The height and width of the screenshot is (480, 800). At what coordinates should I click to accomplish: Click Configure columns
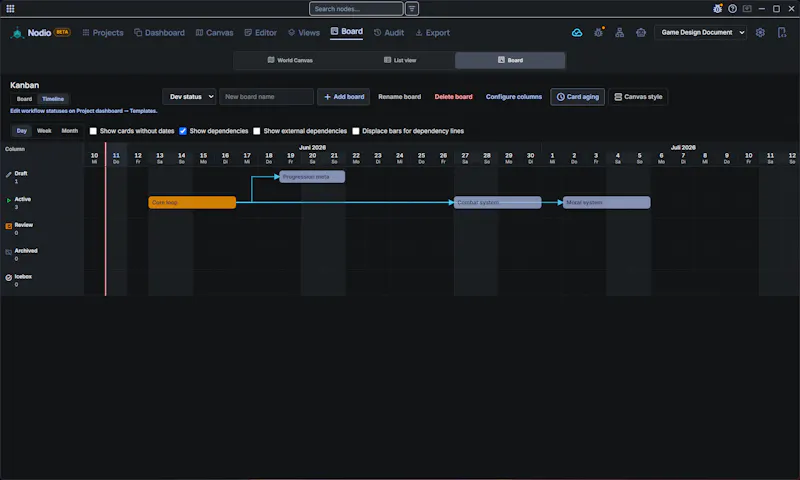[513, 97]
